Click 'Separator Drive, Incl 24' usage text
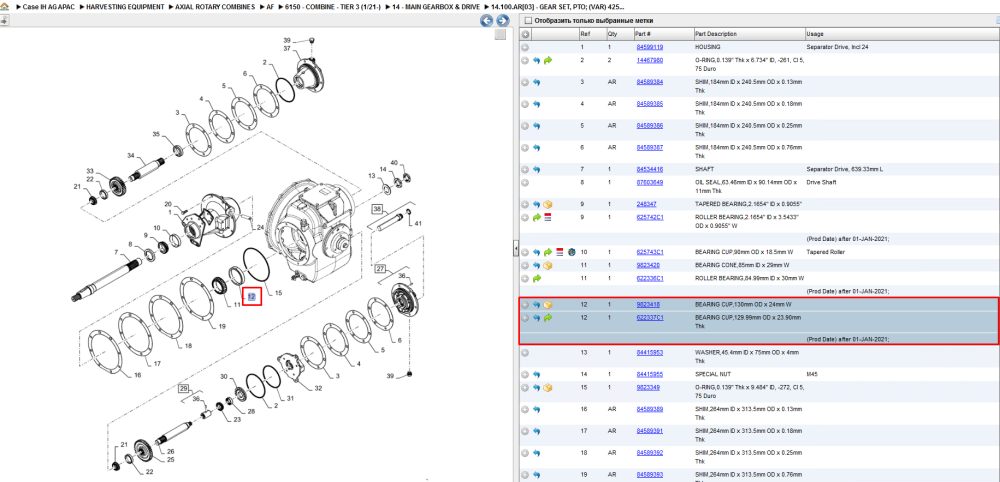Screen dimensions: 1000x482 tap(835, 47)
